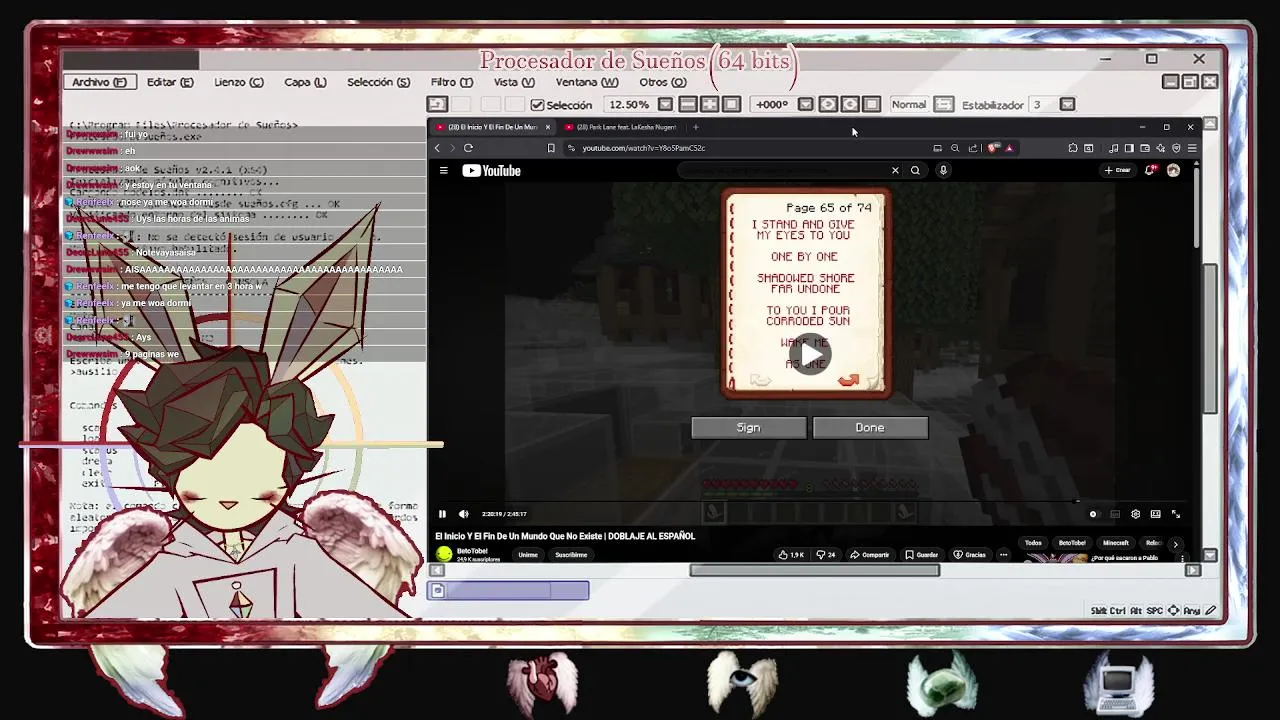This screenshot has height=720, width=1280.
Task: Click the fit view icon after zoom in
Action: (x=732, y=104)
